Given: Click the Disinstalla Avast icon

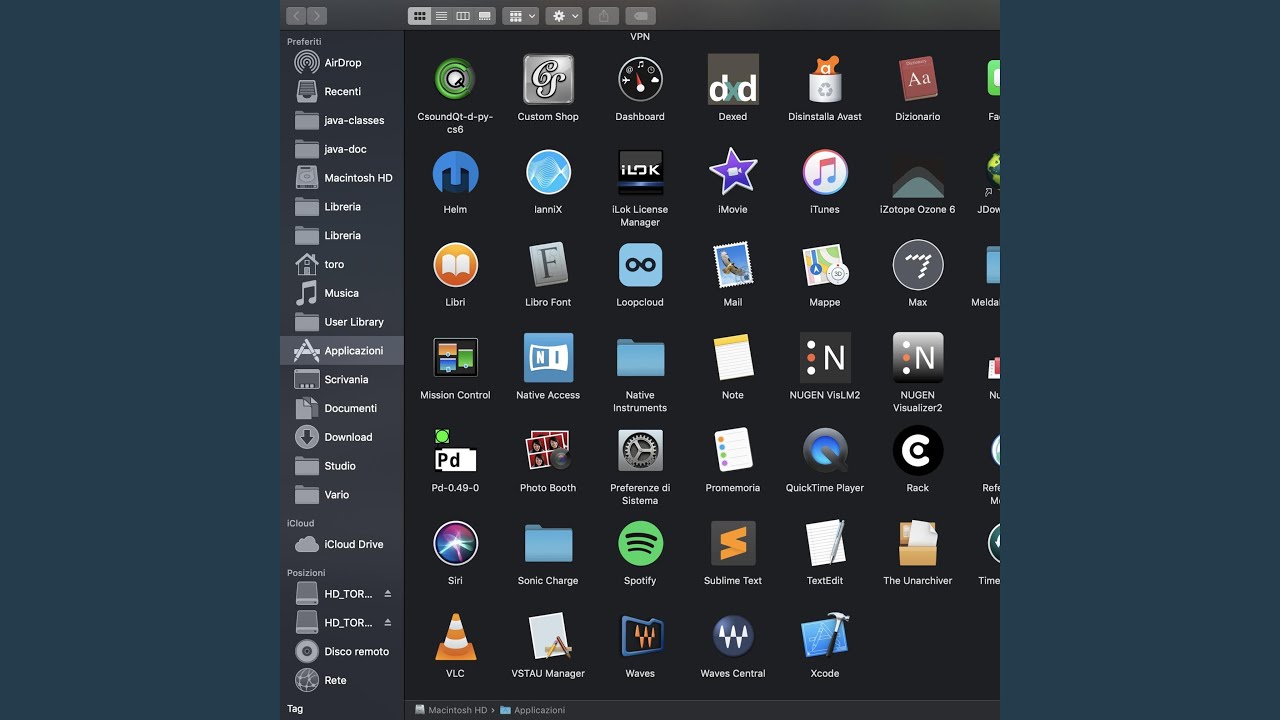Looking at the screenshot, I should 825,79.
